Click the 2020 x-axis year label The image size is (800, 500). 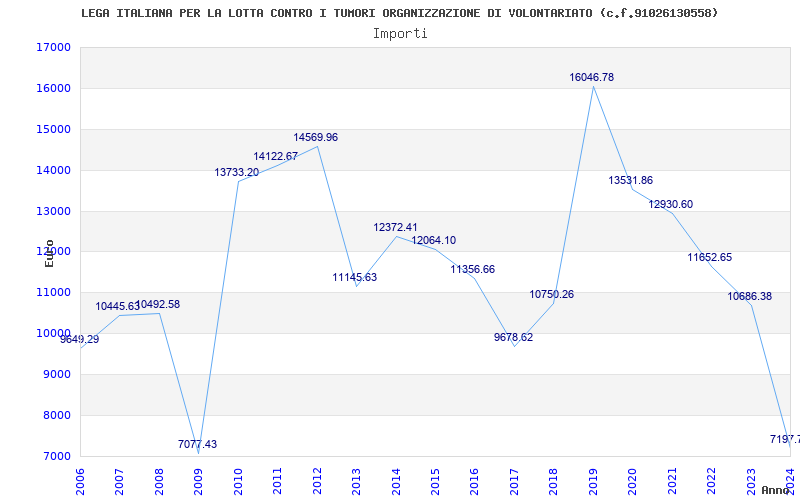coord(633,481)
